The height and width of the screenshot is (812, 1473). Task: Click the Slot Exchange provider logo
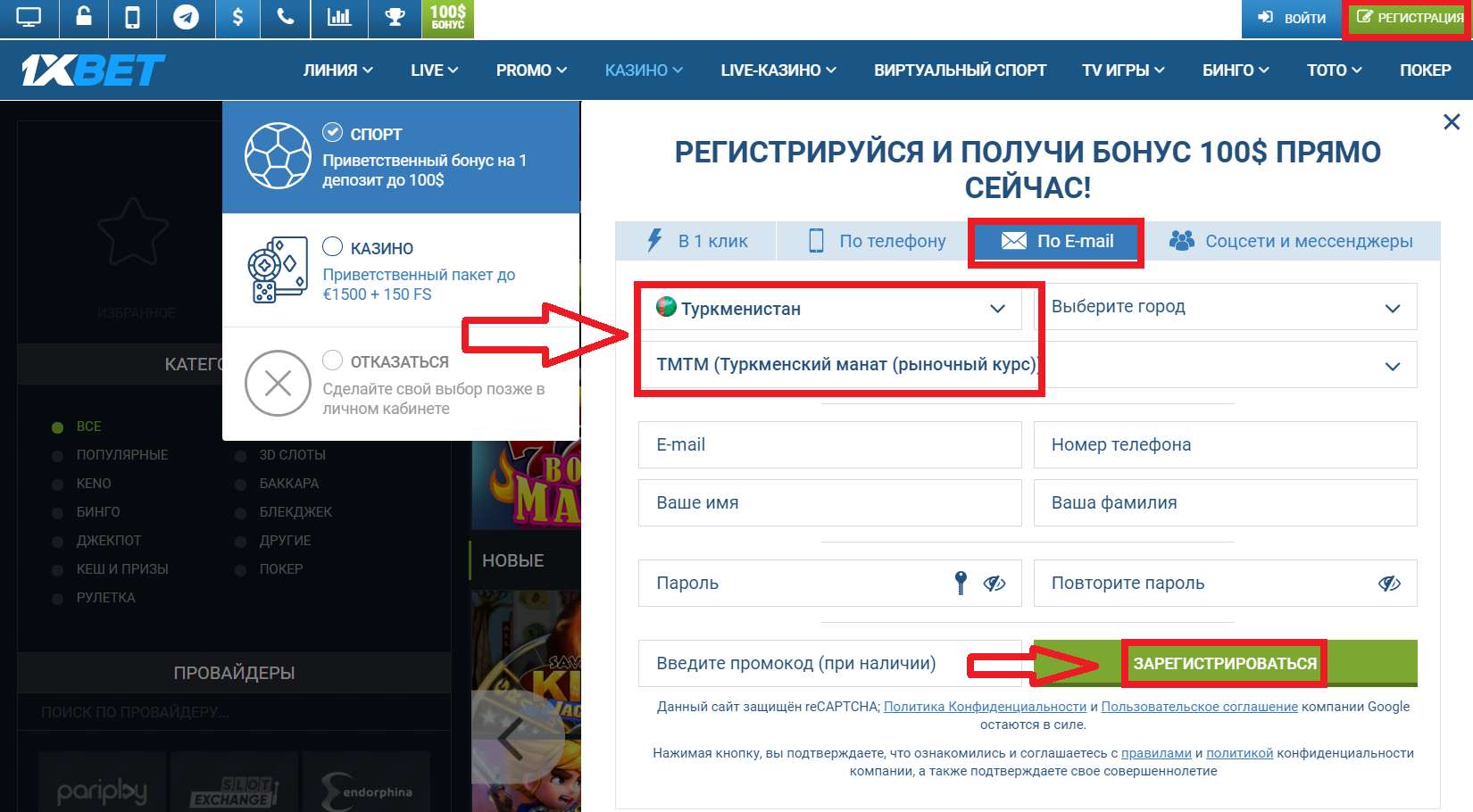[x=234, y=791]
